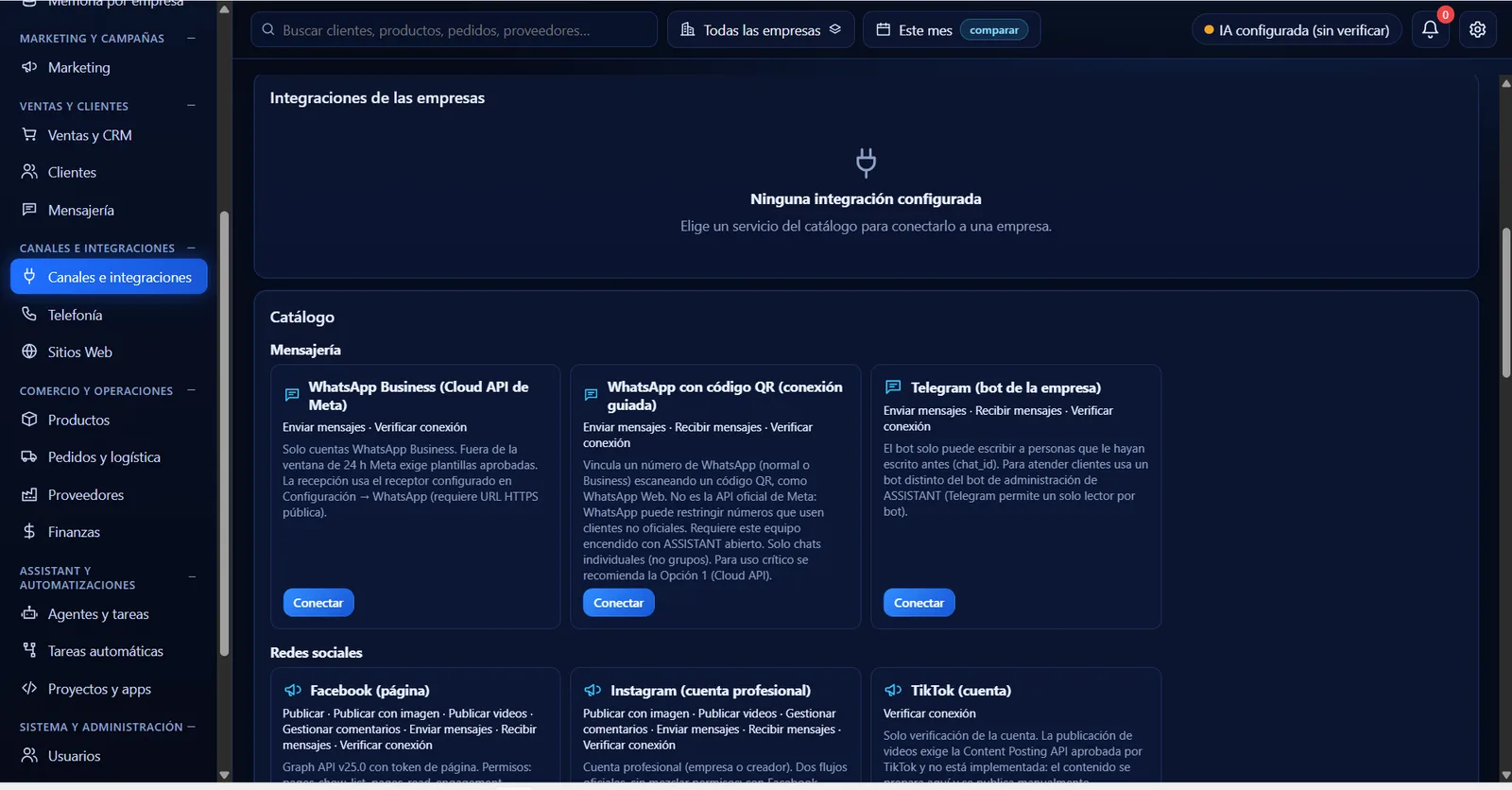
Task: Focus the Buscar clientes, productos search field
Action: coord(454,29)
